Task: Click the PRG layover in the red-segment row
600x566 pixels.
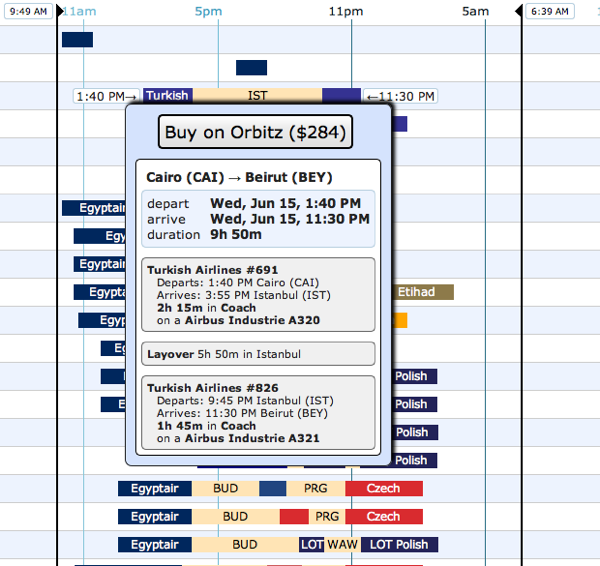Action: click(327, 516)
